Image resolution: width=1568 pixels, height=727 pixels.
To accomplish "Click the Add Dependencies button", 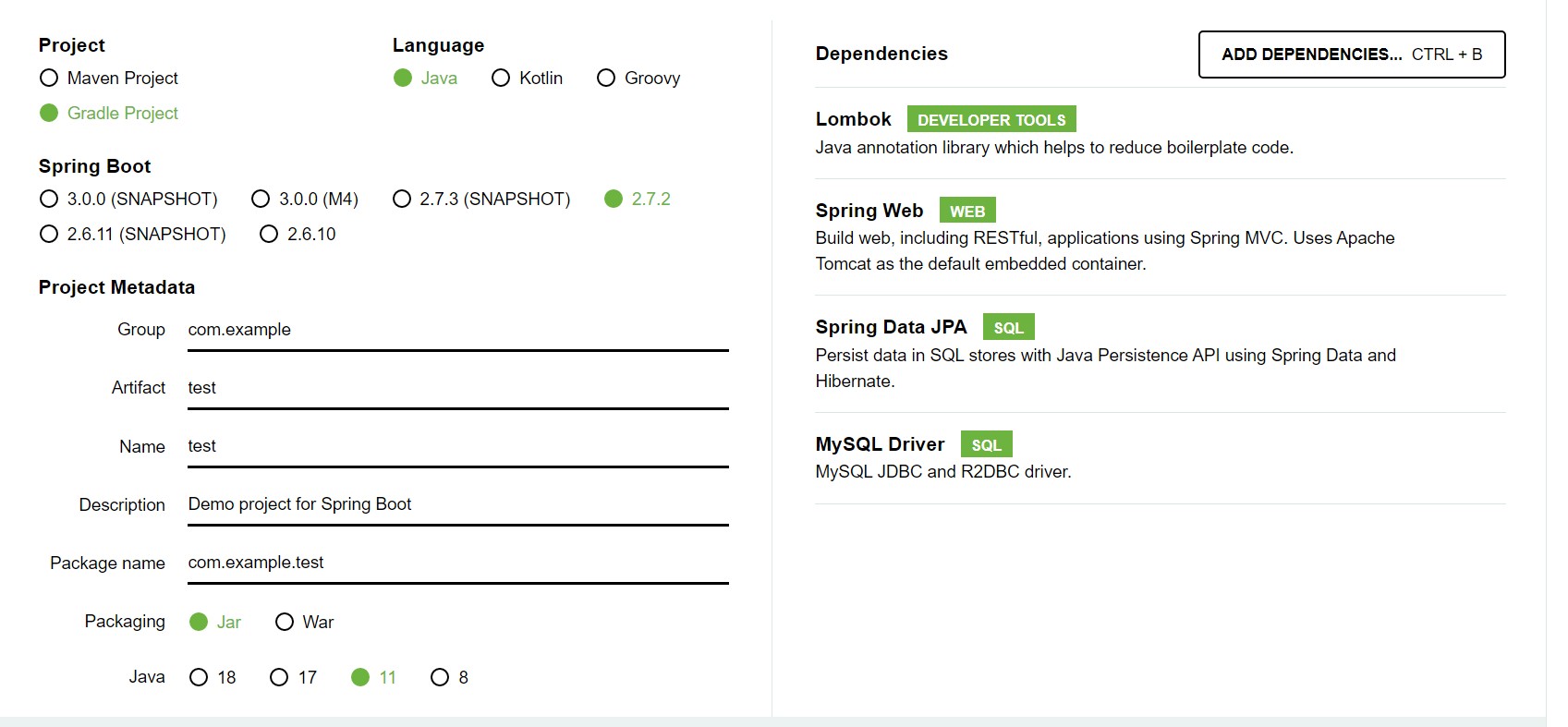I will pyautogui.click(x=1351, y=55).
